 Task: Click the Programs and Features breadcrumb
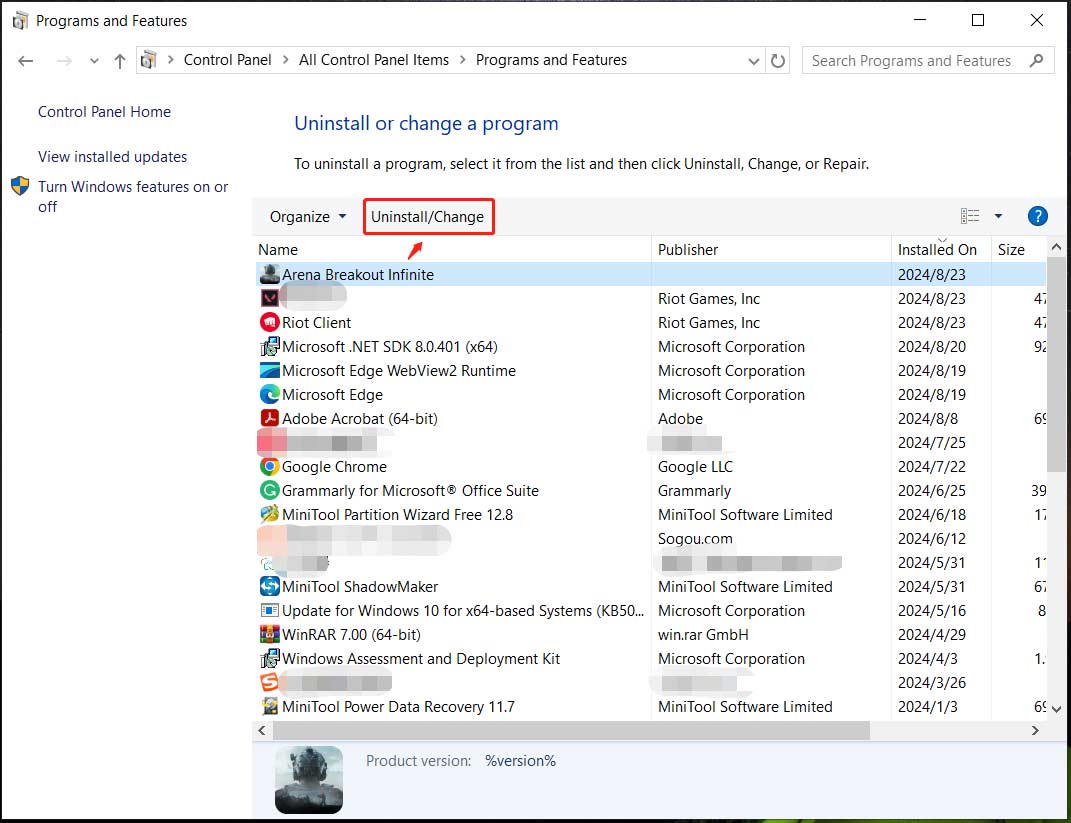[551, 60]
